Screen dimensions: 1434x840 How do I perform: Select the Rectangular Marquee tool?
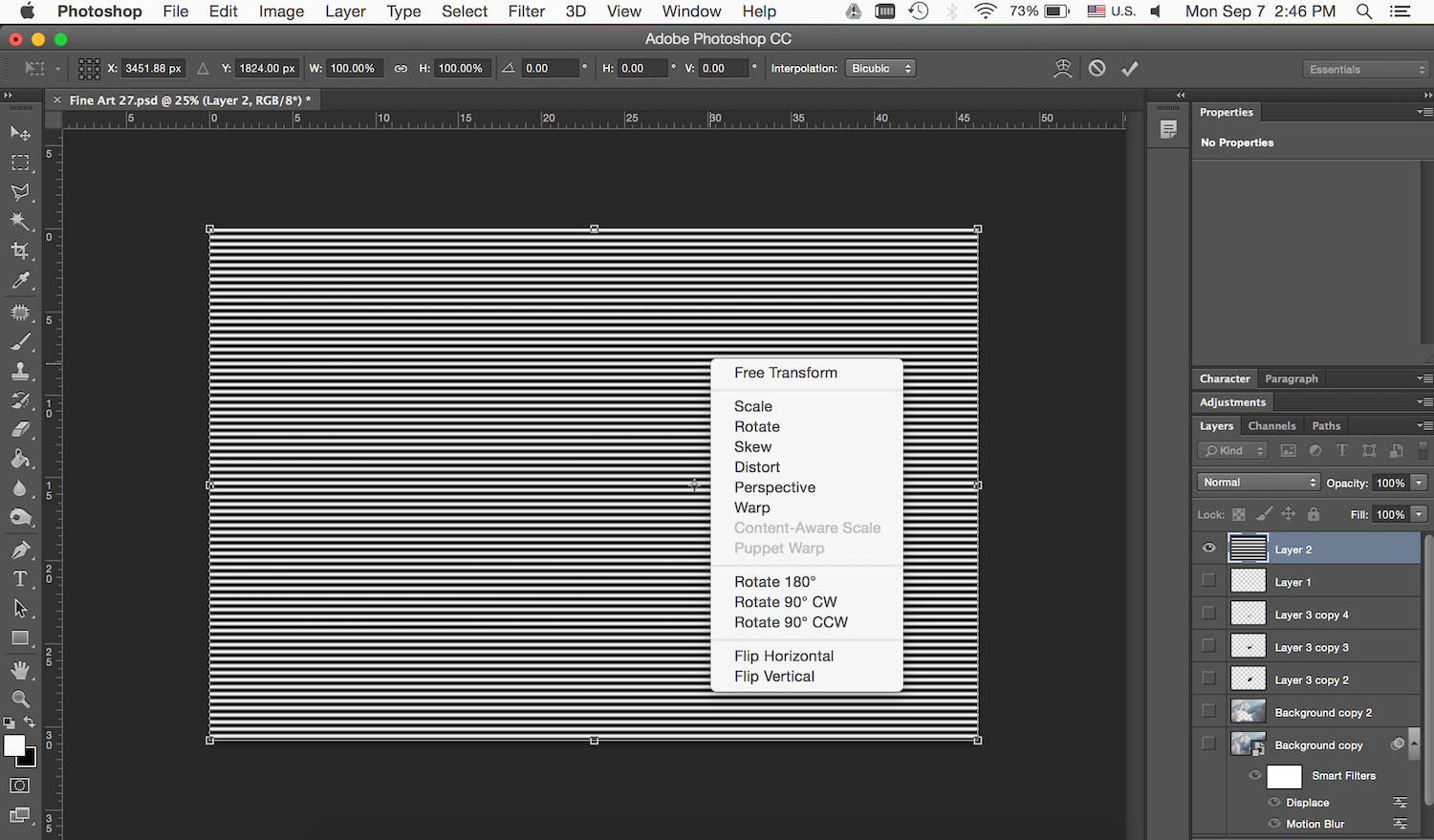20,162
